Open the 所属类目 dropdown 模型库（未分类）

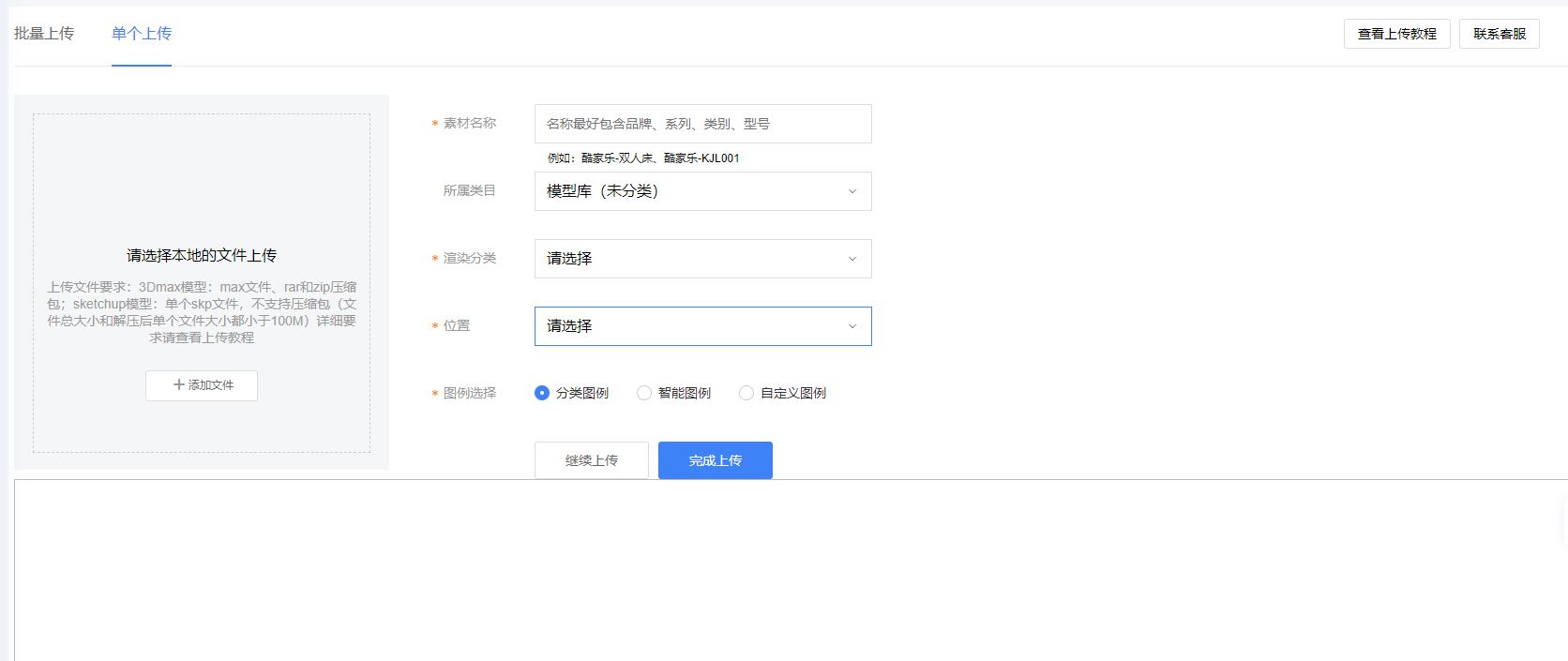tap(703, 191)
